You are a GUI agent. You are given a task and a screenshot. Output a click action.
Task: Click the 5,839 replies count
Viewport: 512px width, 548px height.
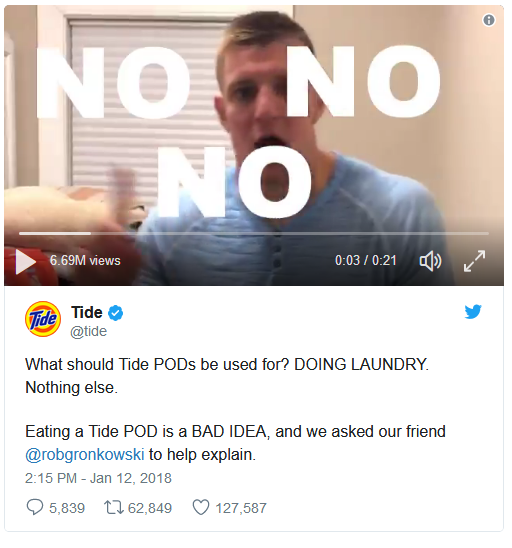(67, 508)
